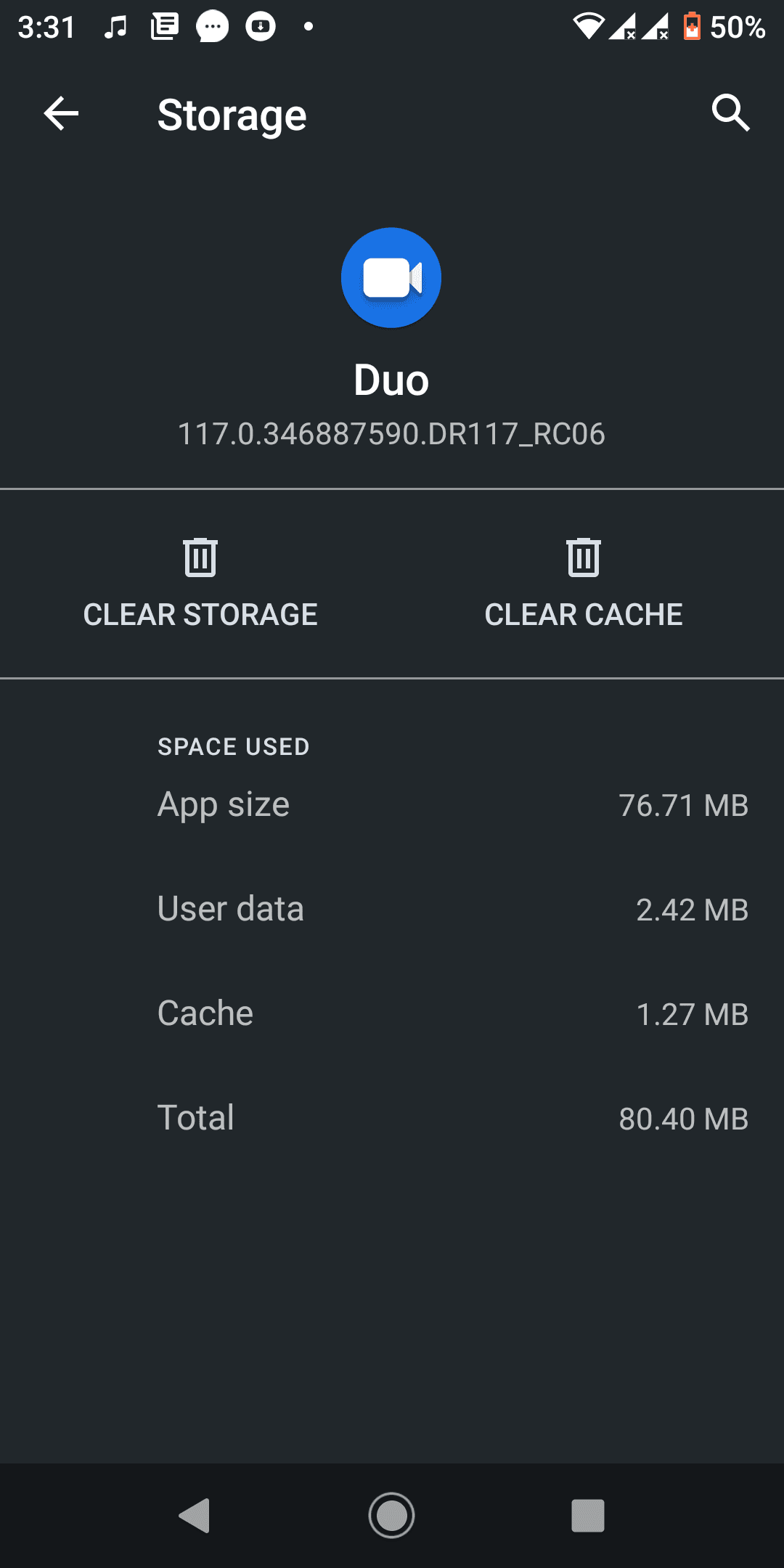Tap the CLEAR CACHE button label
Screen dimensions: 784x1568
click(x=584, y=615)
